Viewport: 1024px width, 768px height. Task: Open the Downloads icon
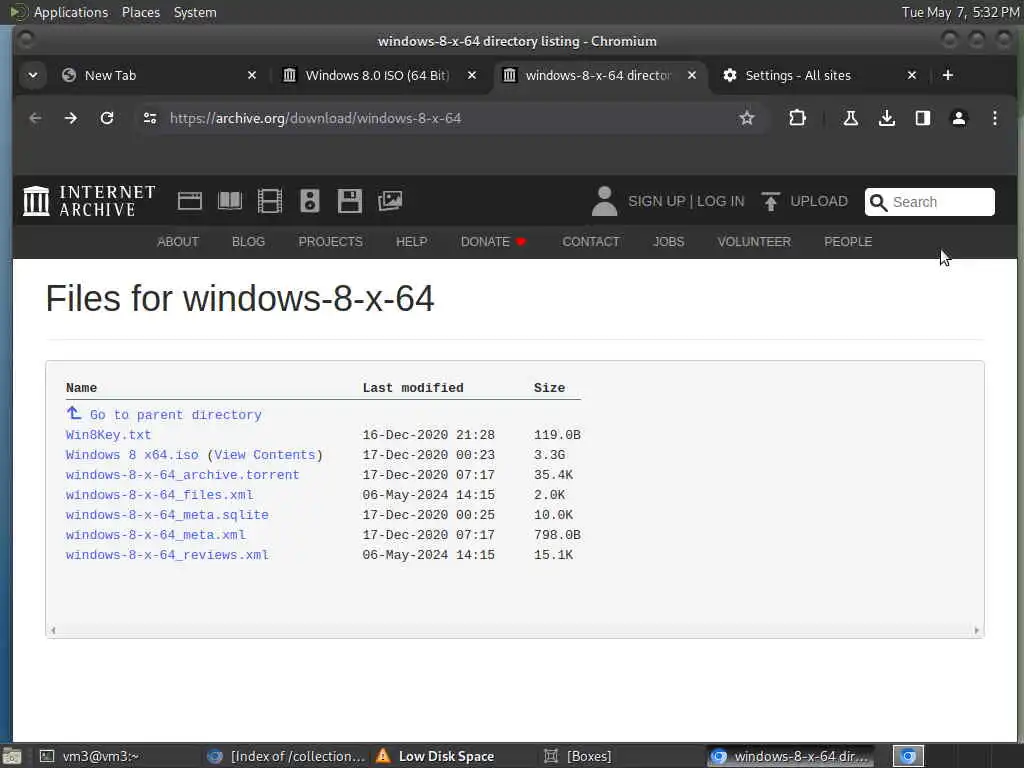(x=886, y=118)
